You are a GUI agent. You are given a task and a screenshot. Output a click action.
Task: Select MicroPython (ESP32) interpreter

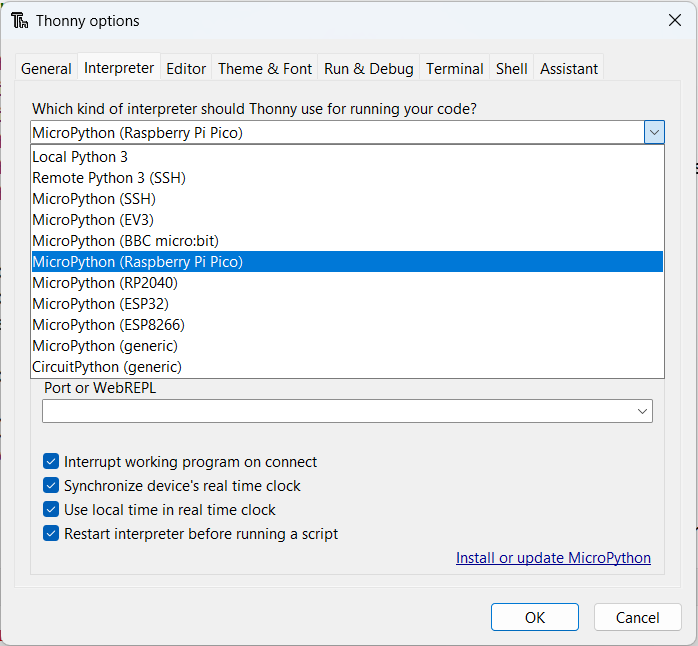point(347,304)
